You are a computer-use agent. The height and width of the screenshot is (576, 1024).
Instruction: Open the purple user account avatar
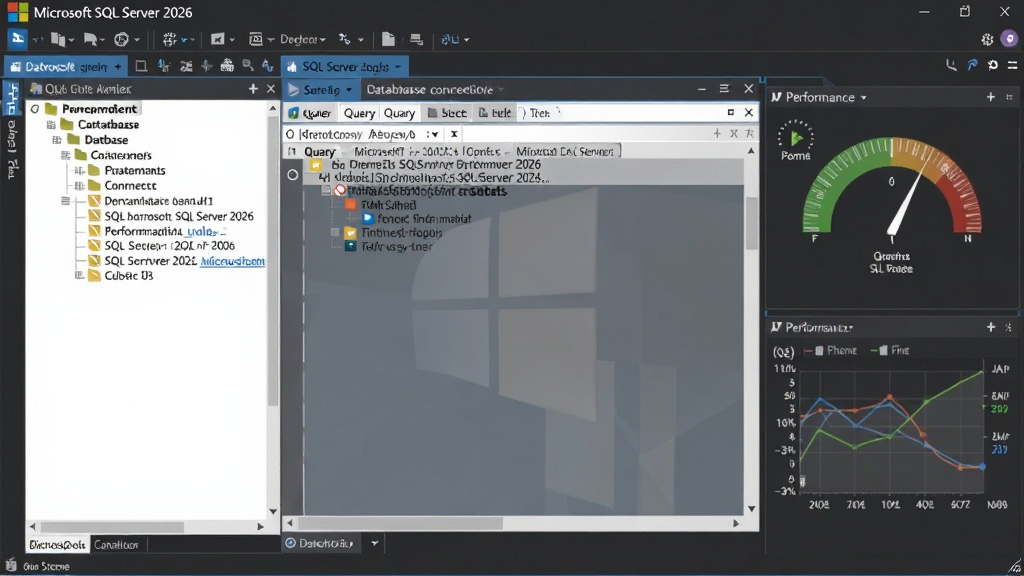(x=1009, y=39)
